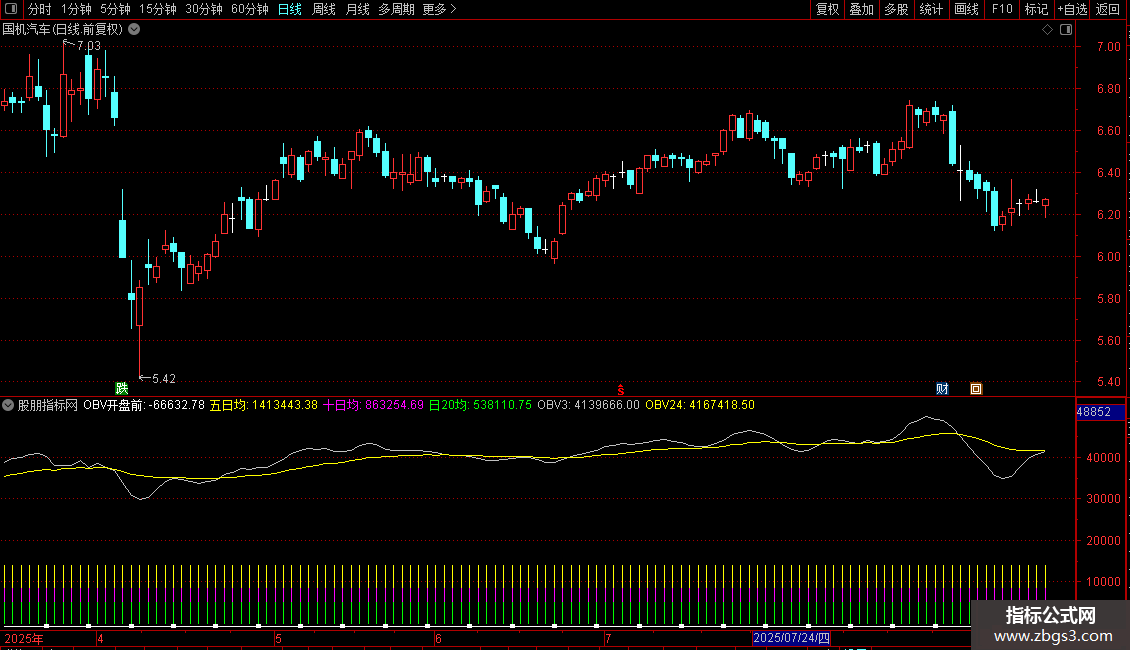Expand 股朋指标网 indicator dropdown arrow
This screenshot has height=650, width=1130.
(x=8, y=405)
